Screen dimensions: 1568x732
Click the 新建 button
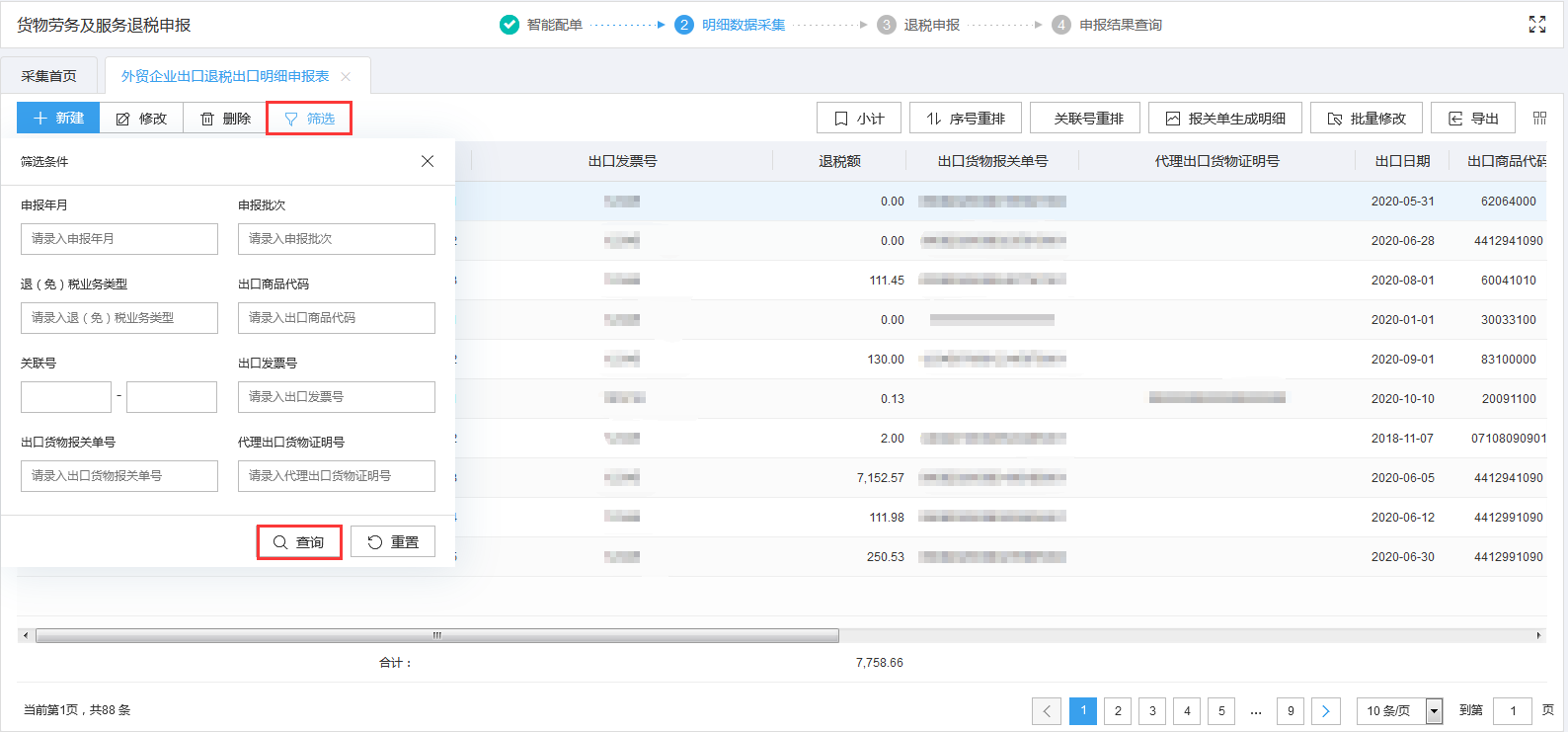pyautogui.click(x=58, y=119)
